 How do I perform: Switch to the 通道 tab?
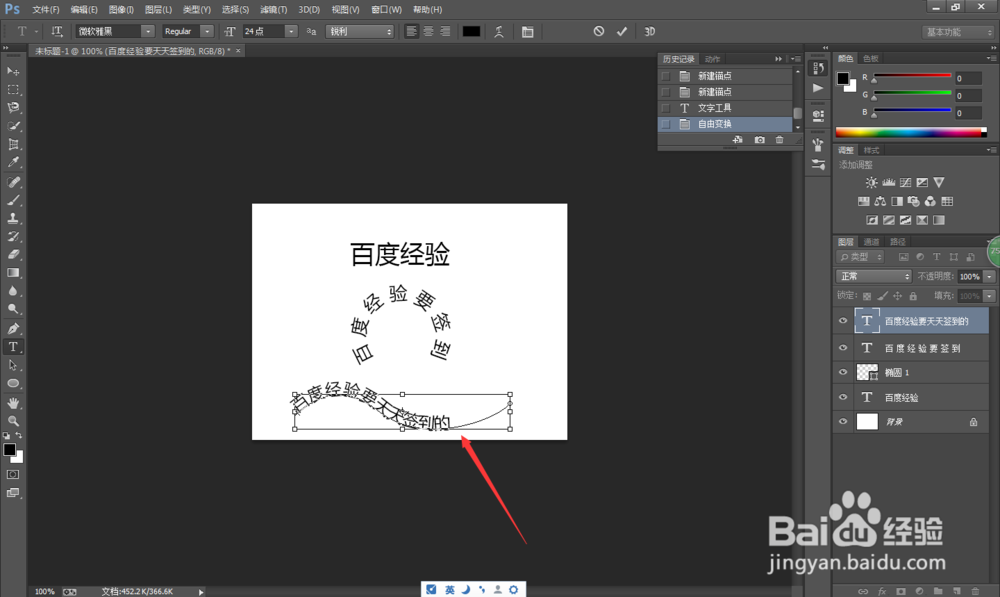click(871, 242)
